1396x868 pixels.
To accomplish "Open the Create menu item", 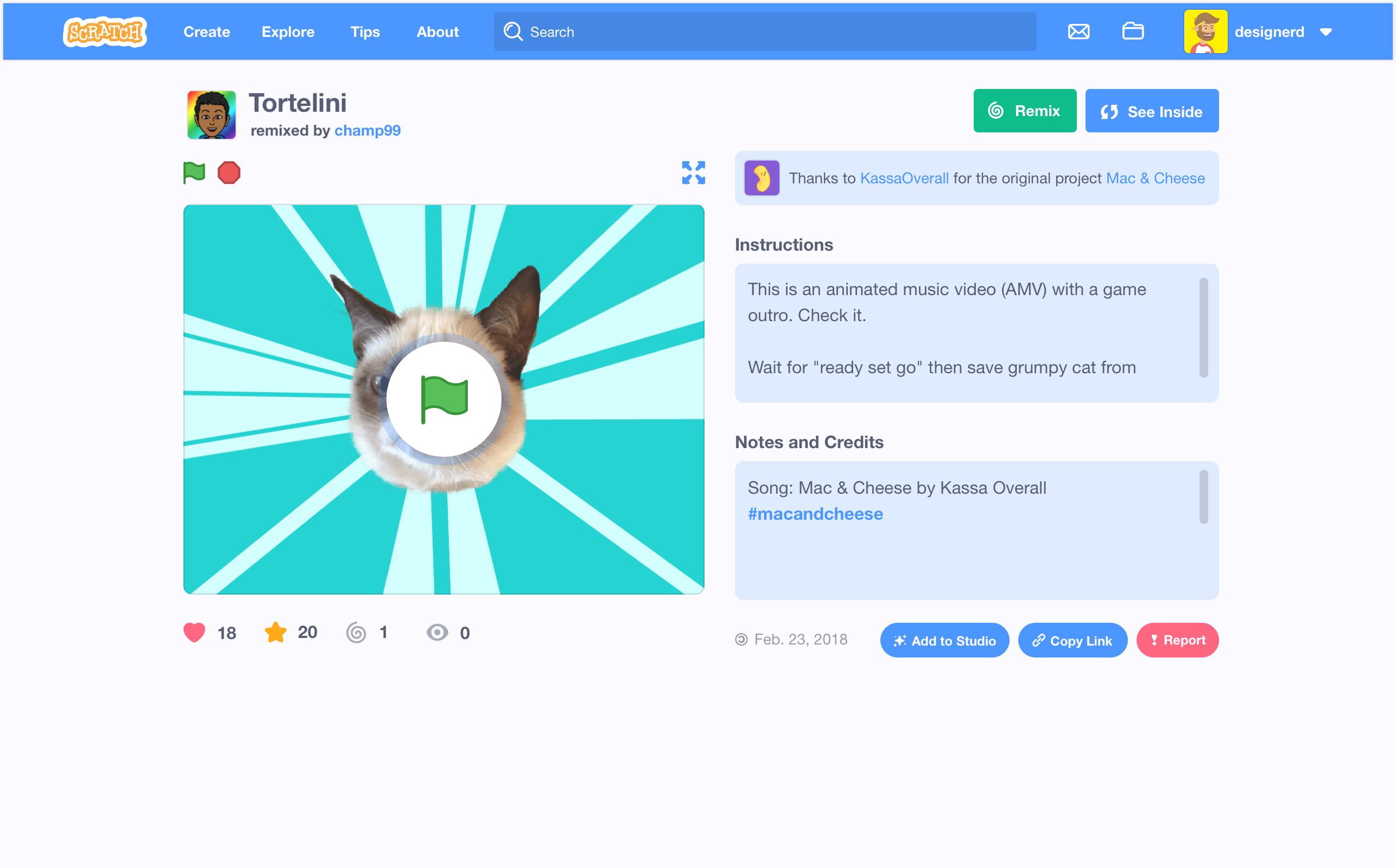I will (x=207, y=32).
